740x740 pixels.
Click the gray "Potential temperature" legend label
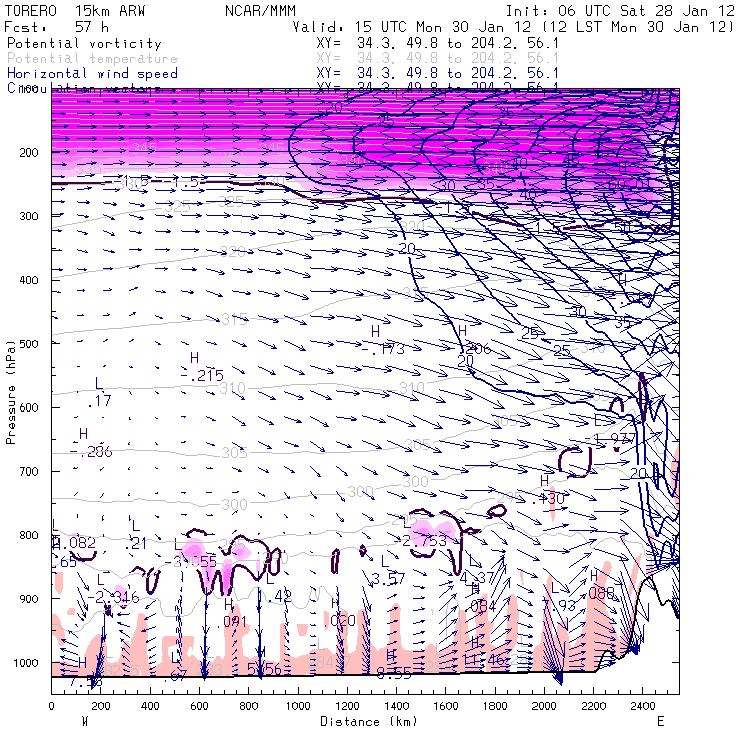pyautogui.click(x=92, y=59)
